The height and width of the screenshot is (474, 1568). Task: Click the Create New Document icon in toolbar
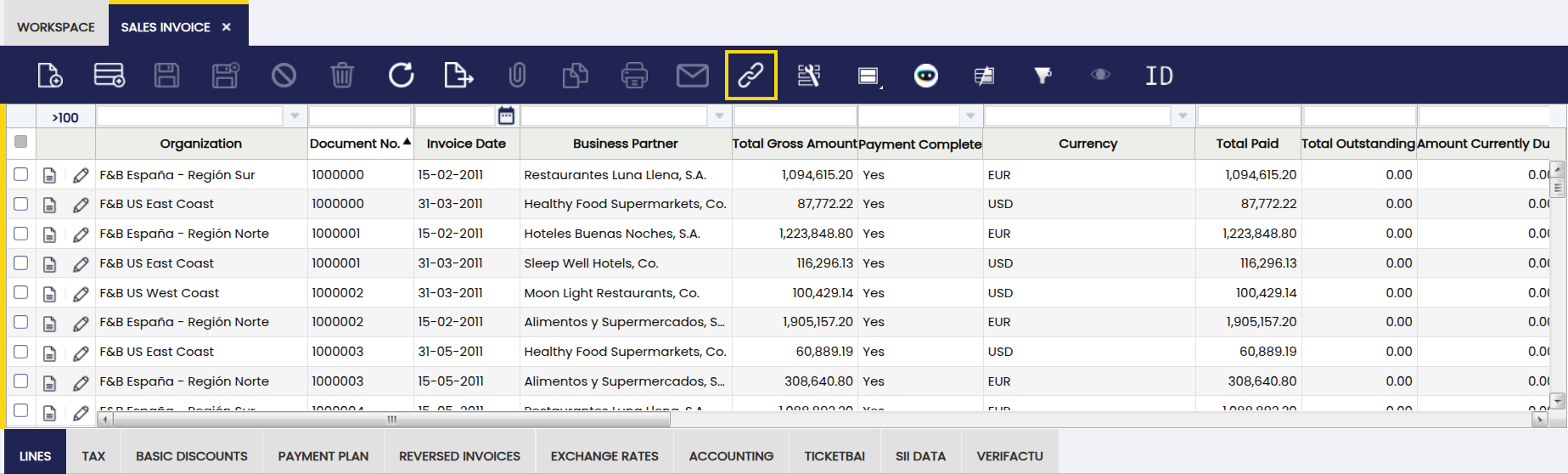(x=50, y=76)
